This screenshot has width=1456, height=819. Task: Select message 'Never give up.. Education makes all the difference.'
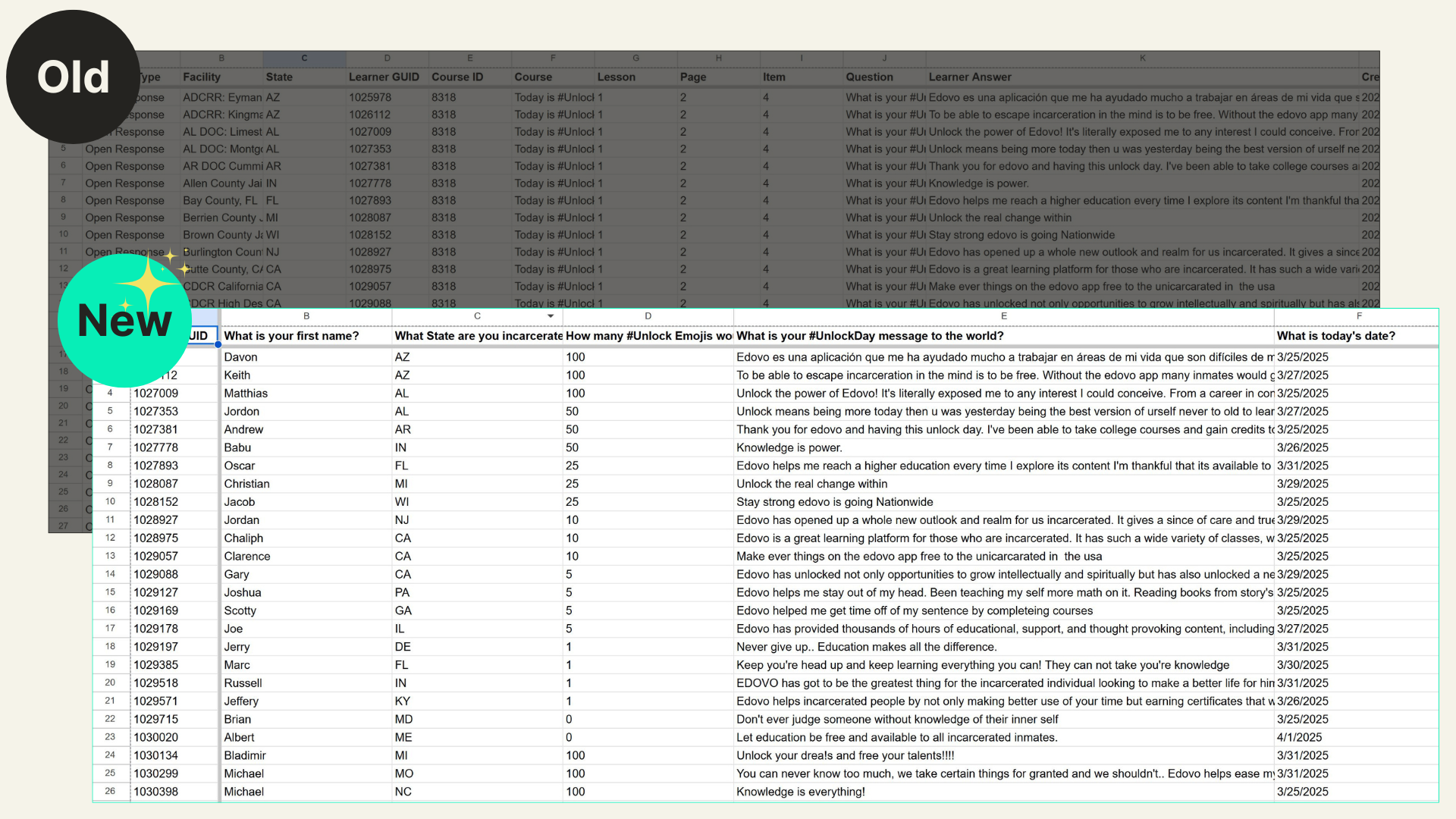1004,647
